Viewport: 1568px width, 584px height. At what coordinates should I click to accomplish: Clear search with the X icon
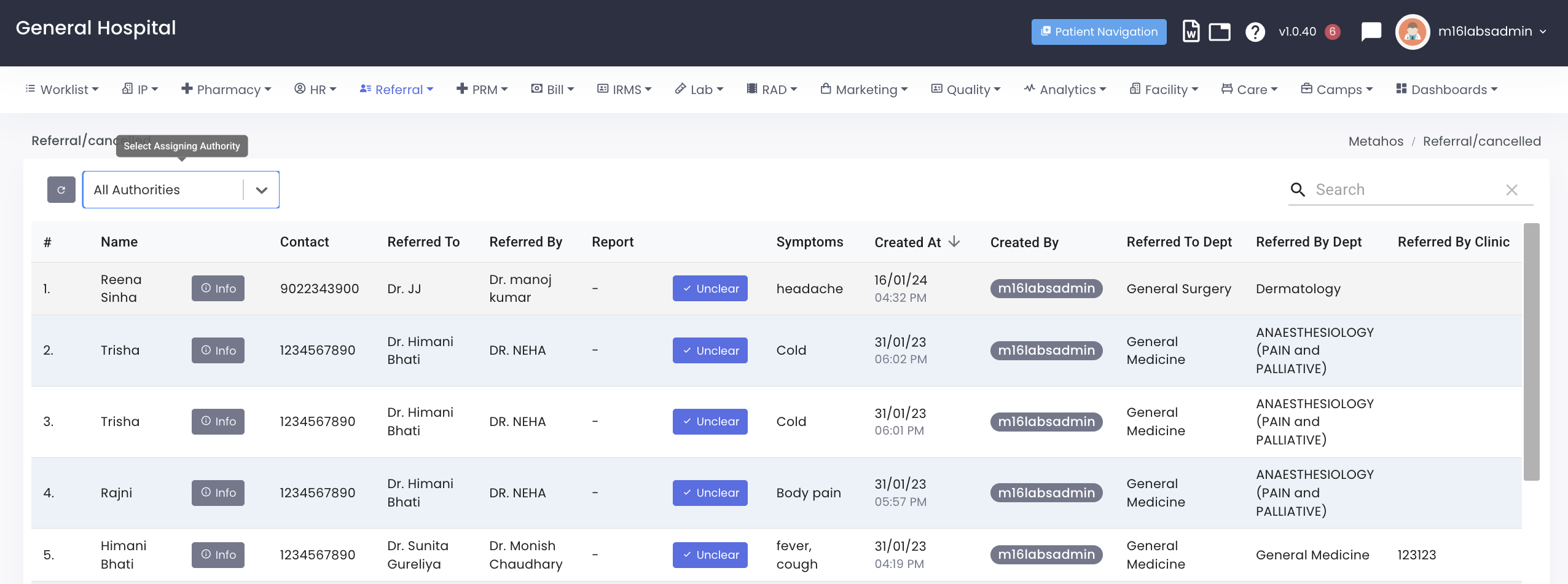(x=1511, y=190)
